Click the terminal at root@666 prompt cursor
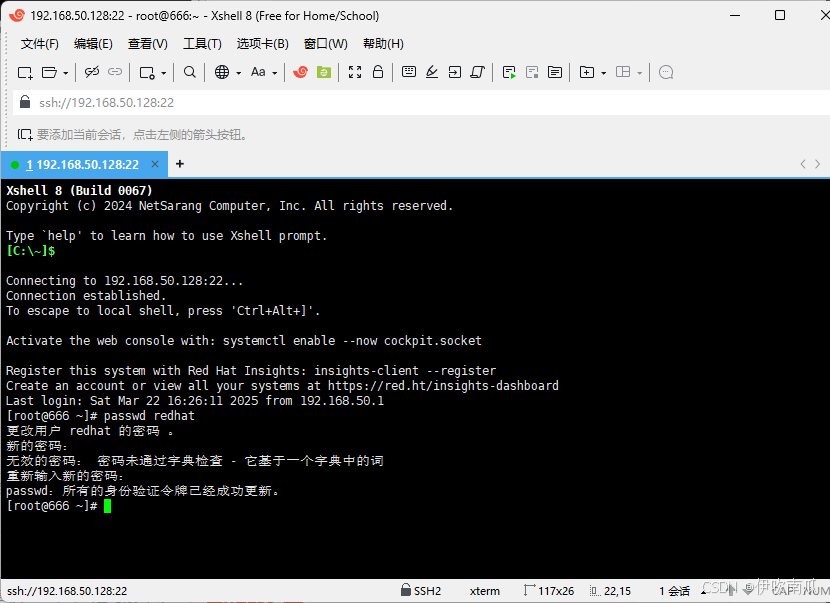Viewport: 830px width, 603px height. (x=107, y=506)
